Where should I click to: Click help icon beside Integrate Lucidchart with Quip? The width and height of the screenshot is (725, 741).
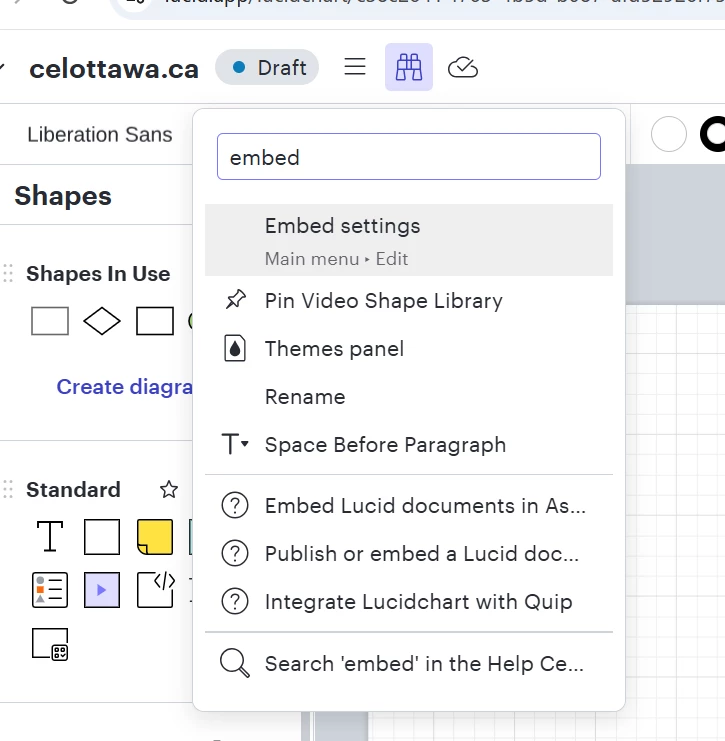pyautogui.click(x=235, y=602)
